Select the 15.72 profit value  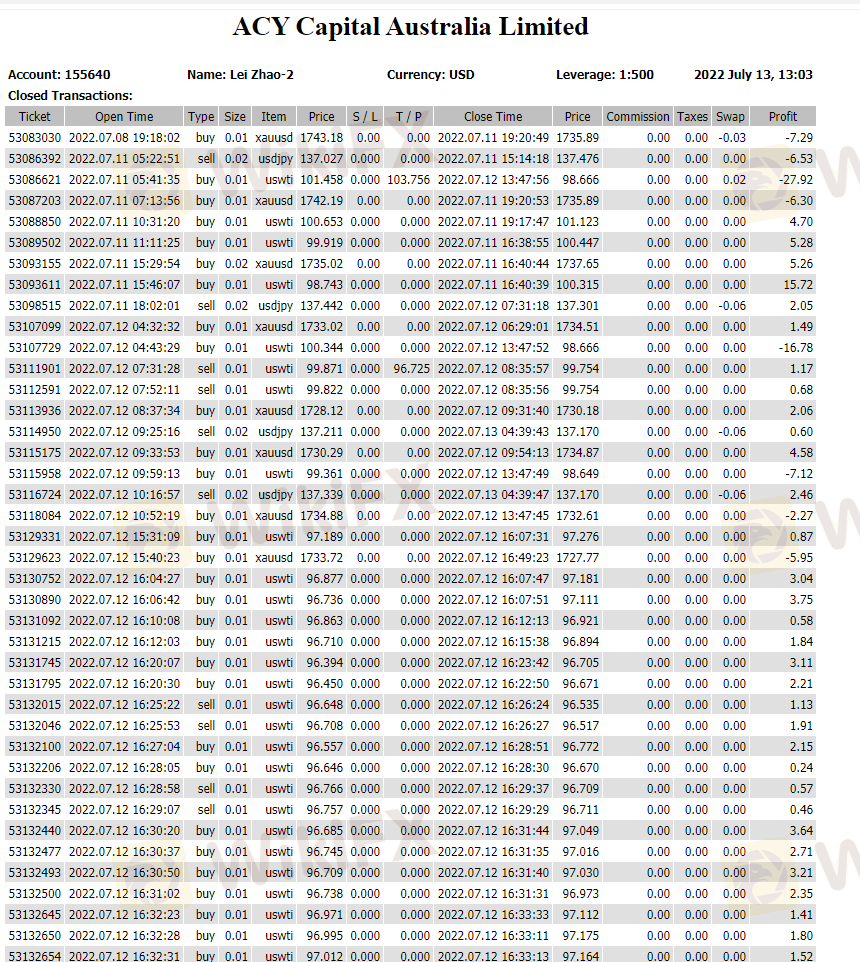click(x=799, y=285)
